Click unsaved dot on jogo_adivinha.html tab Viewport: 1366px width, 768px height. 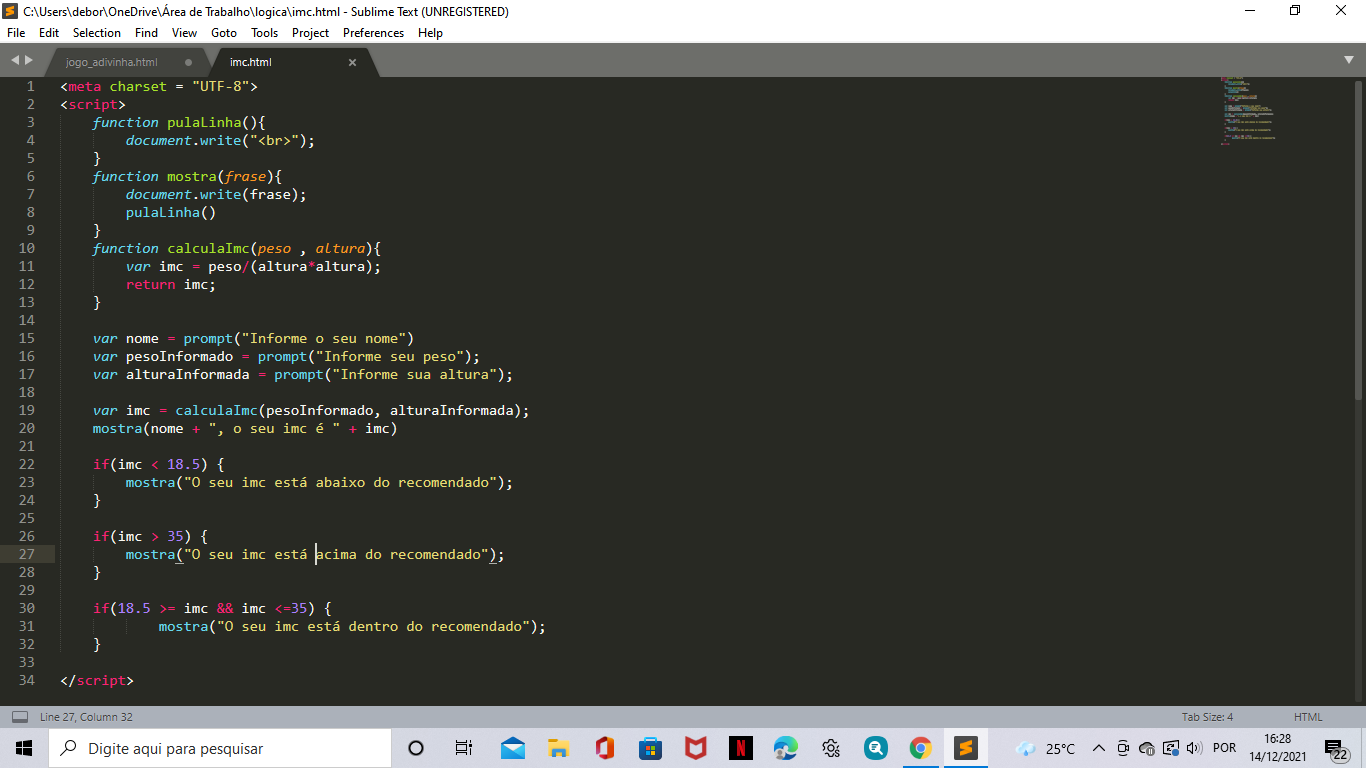(188, 62)
